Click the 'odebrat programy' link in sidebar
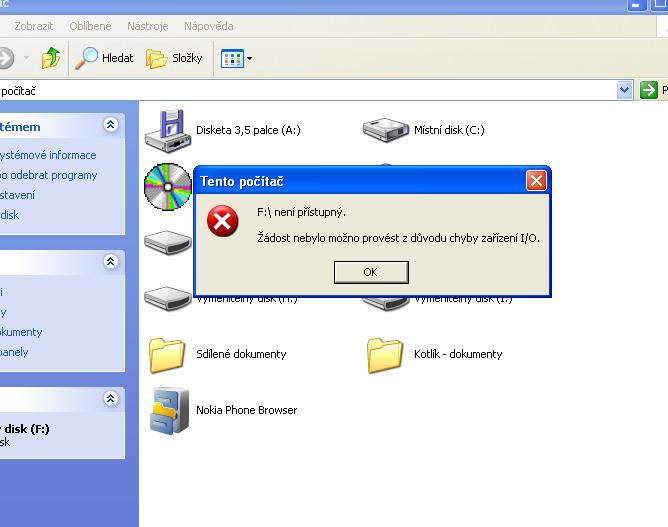 (50, 175)
